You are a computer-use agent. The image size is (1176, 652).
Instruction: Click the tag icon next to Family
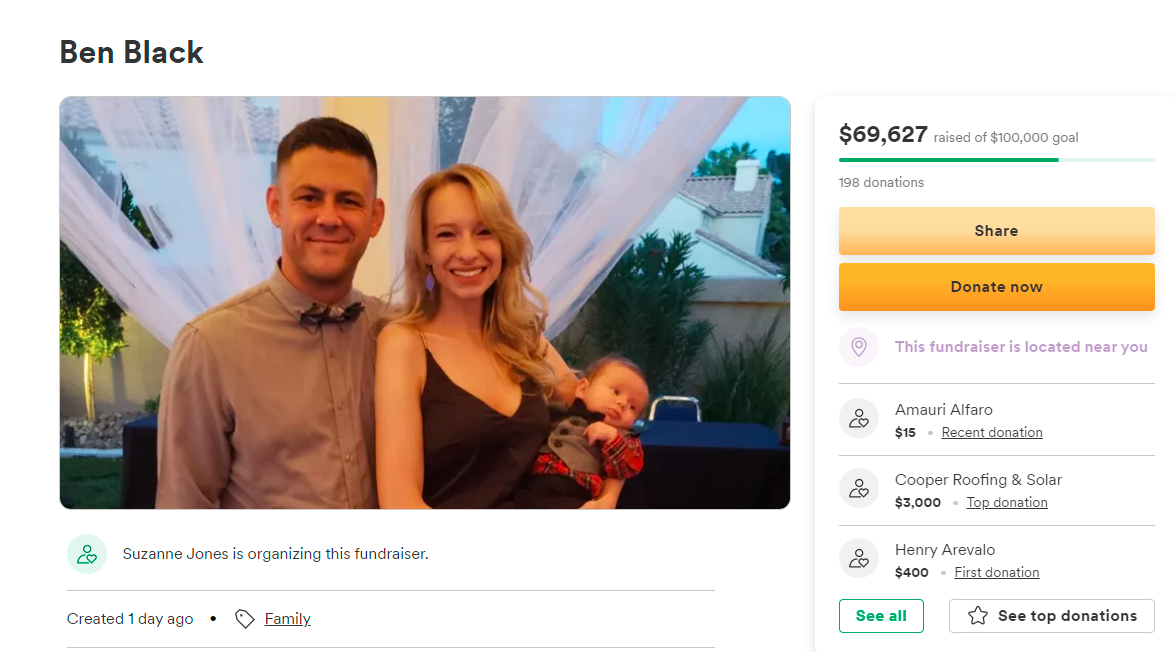click(245, 619)
